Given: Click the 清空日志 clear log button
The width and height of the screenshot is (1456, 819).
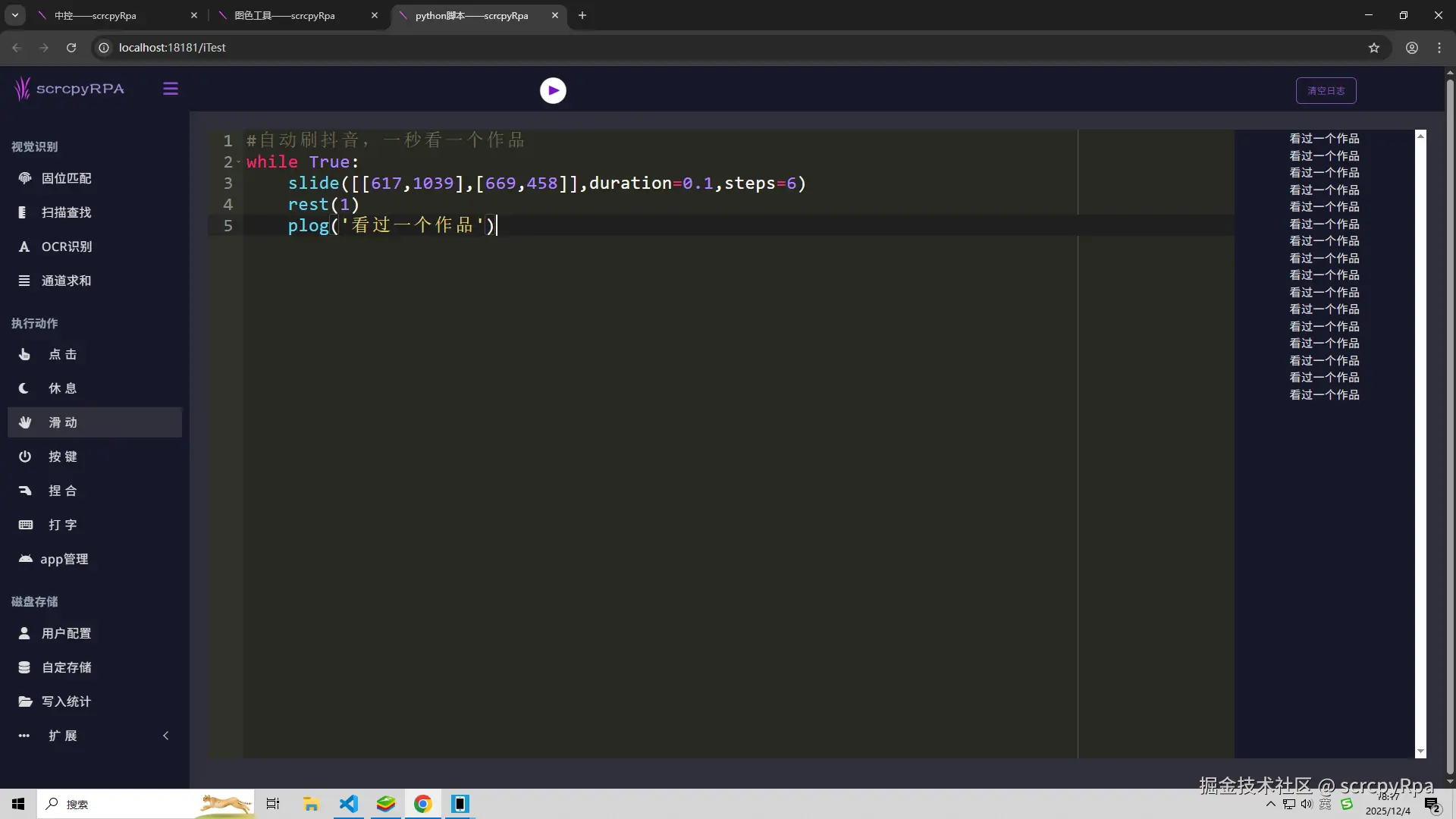Looking at the screenshot, I should (x=1326, y=90).
